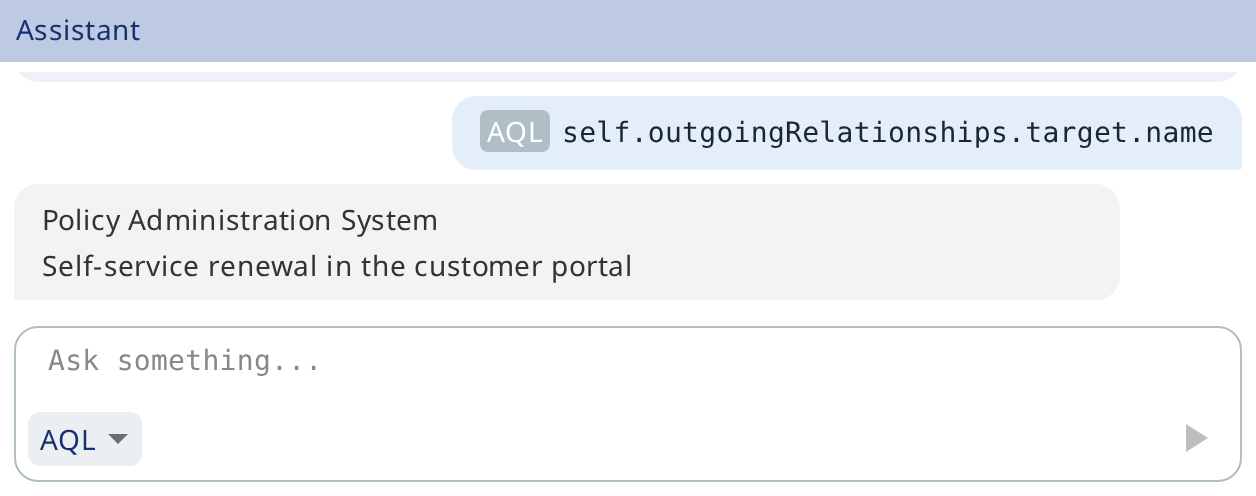
Task: Send the message with the arrow icon
Action: pos(1196,438)
